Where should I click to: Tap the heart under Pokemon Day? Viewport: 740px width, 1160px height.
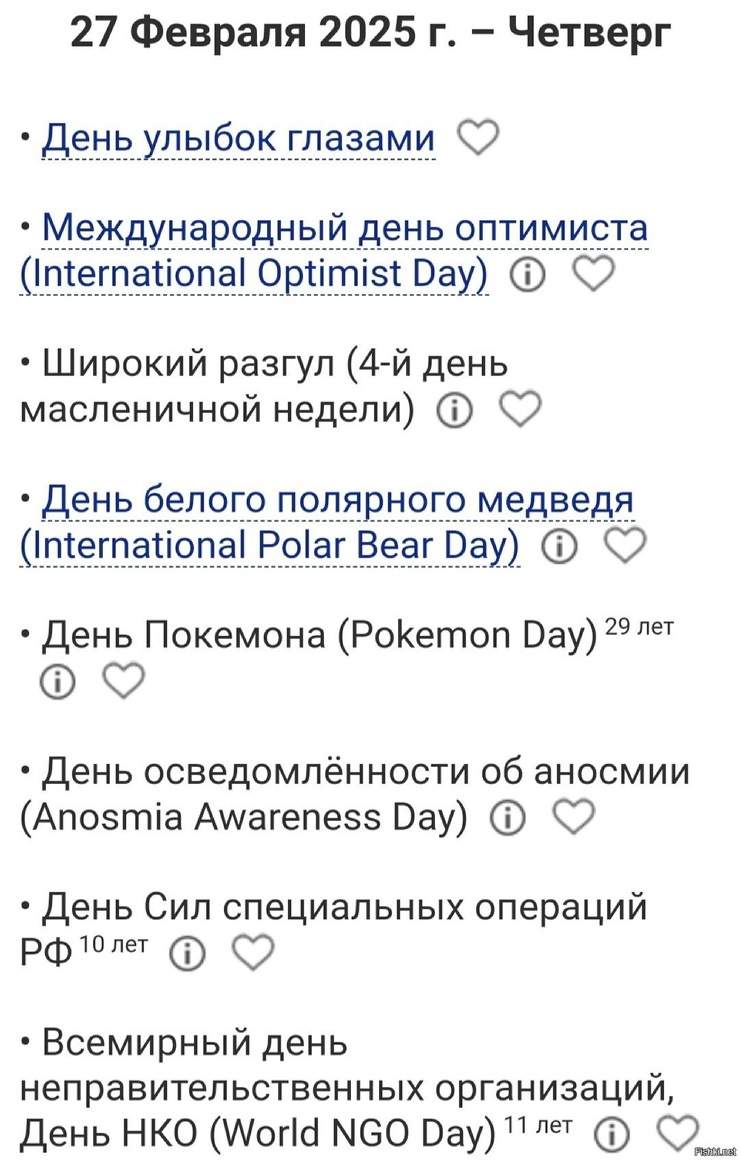[123, 680]
